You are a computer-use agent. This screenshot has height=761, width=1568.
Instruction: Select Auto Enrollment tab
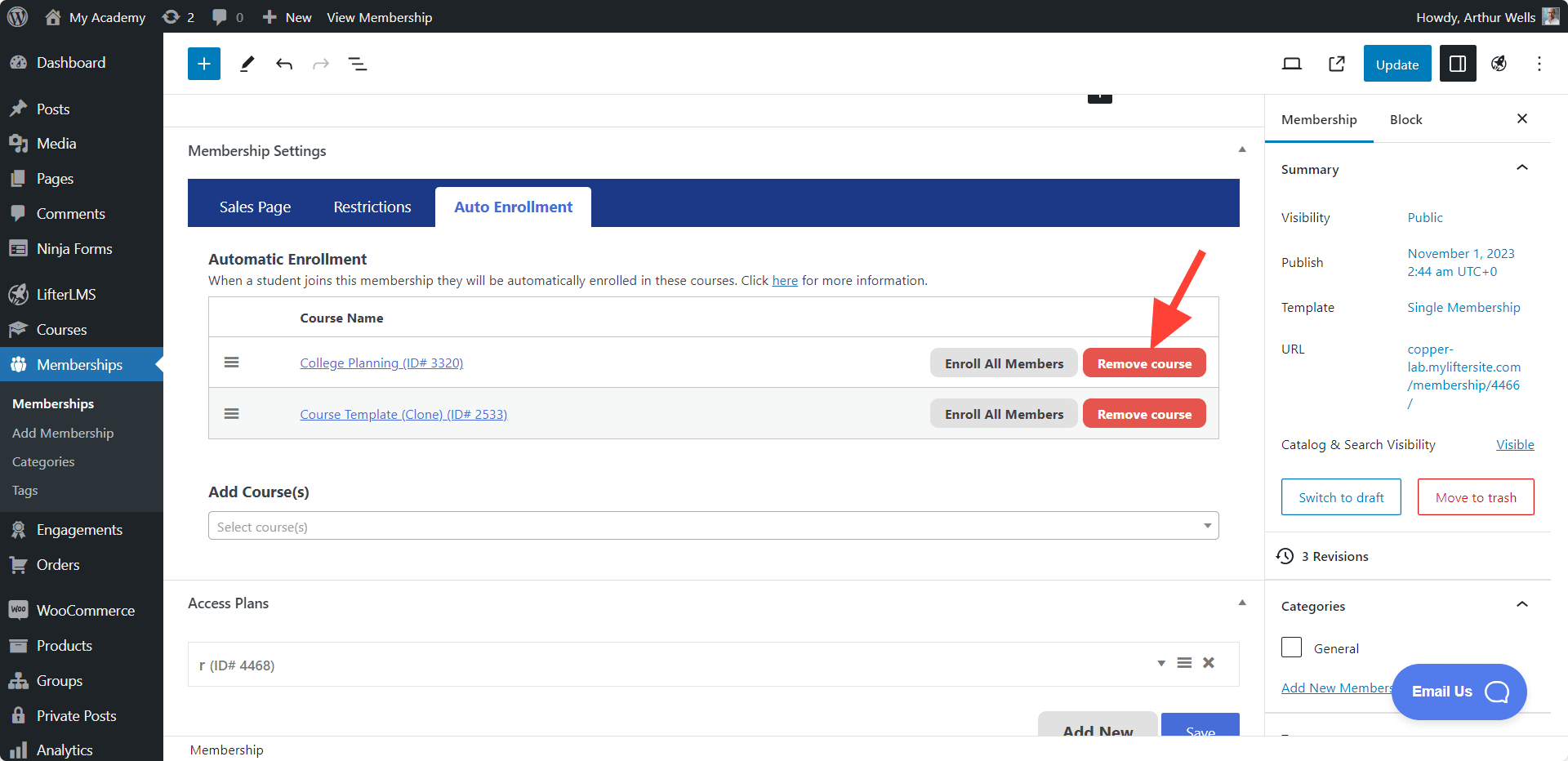pyautogui.click(x=513, y=207)
